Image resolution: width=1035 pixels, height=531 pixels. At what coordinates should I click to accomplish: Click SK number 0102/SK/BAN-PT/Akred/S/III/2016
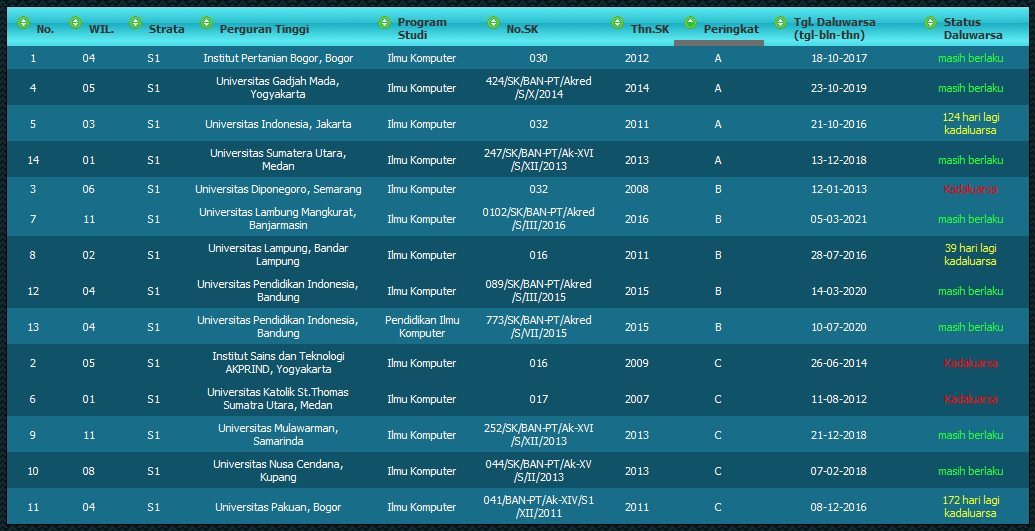point(538,219)
